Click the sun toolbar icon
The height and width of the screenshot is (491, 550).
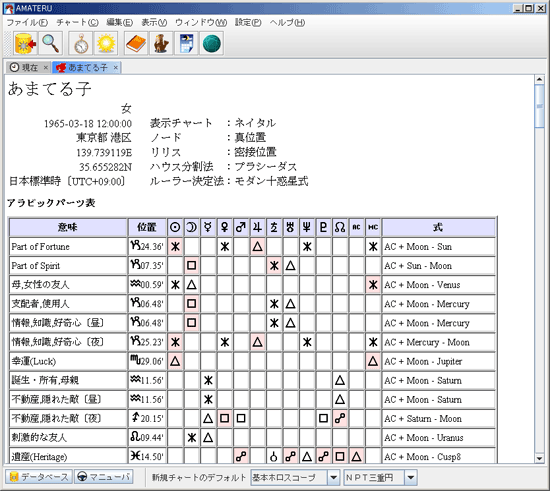106,43
